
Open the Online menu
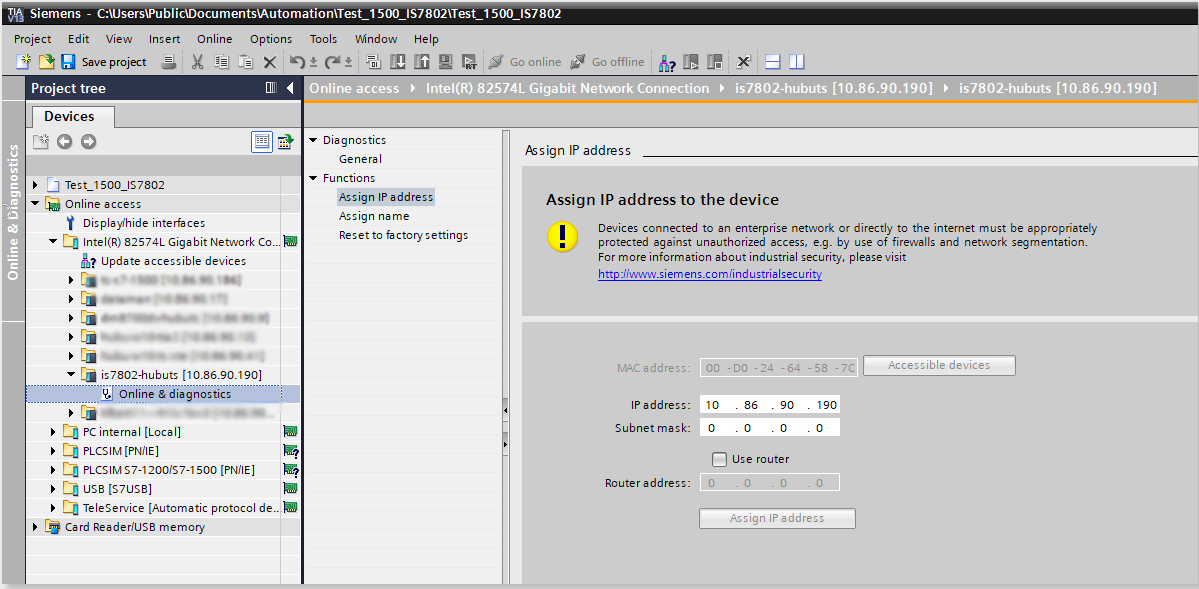(214, 39)
